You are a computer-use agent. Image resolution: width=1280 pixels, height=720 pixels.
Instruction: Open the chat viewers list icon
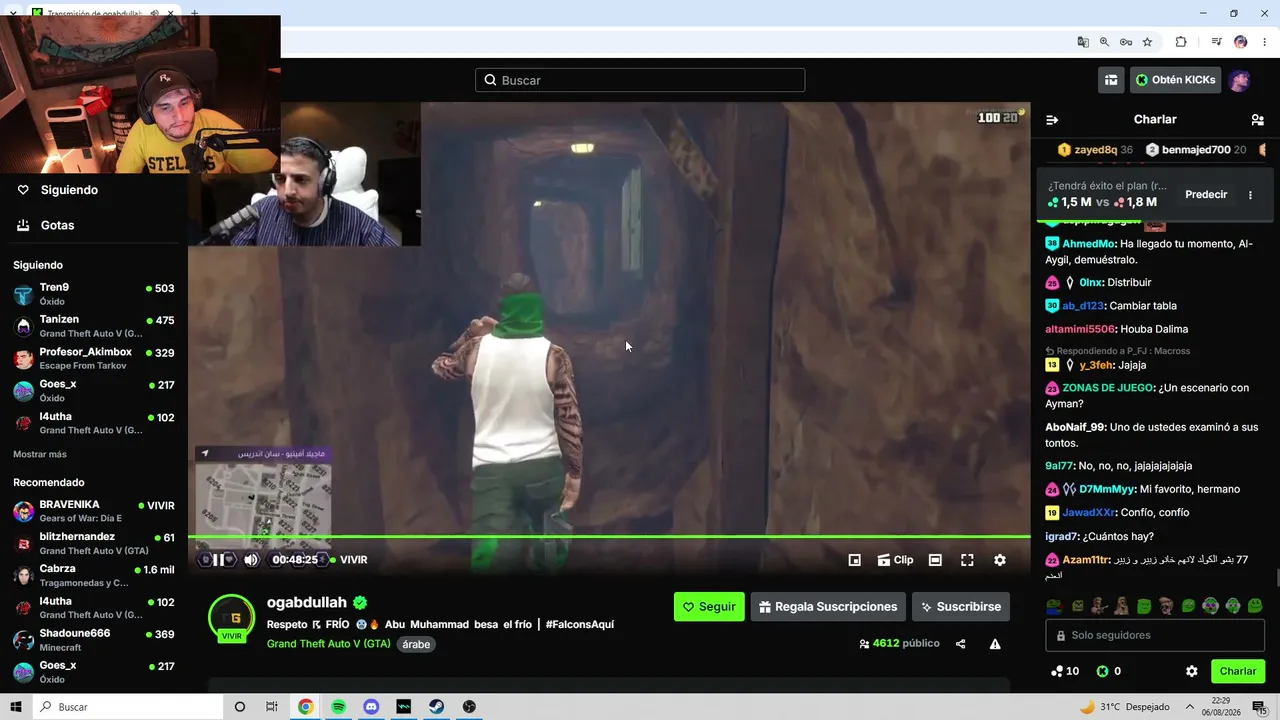(1257, 120)
